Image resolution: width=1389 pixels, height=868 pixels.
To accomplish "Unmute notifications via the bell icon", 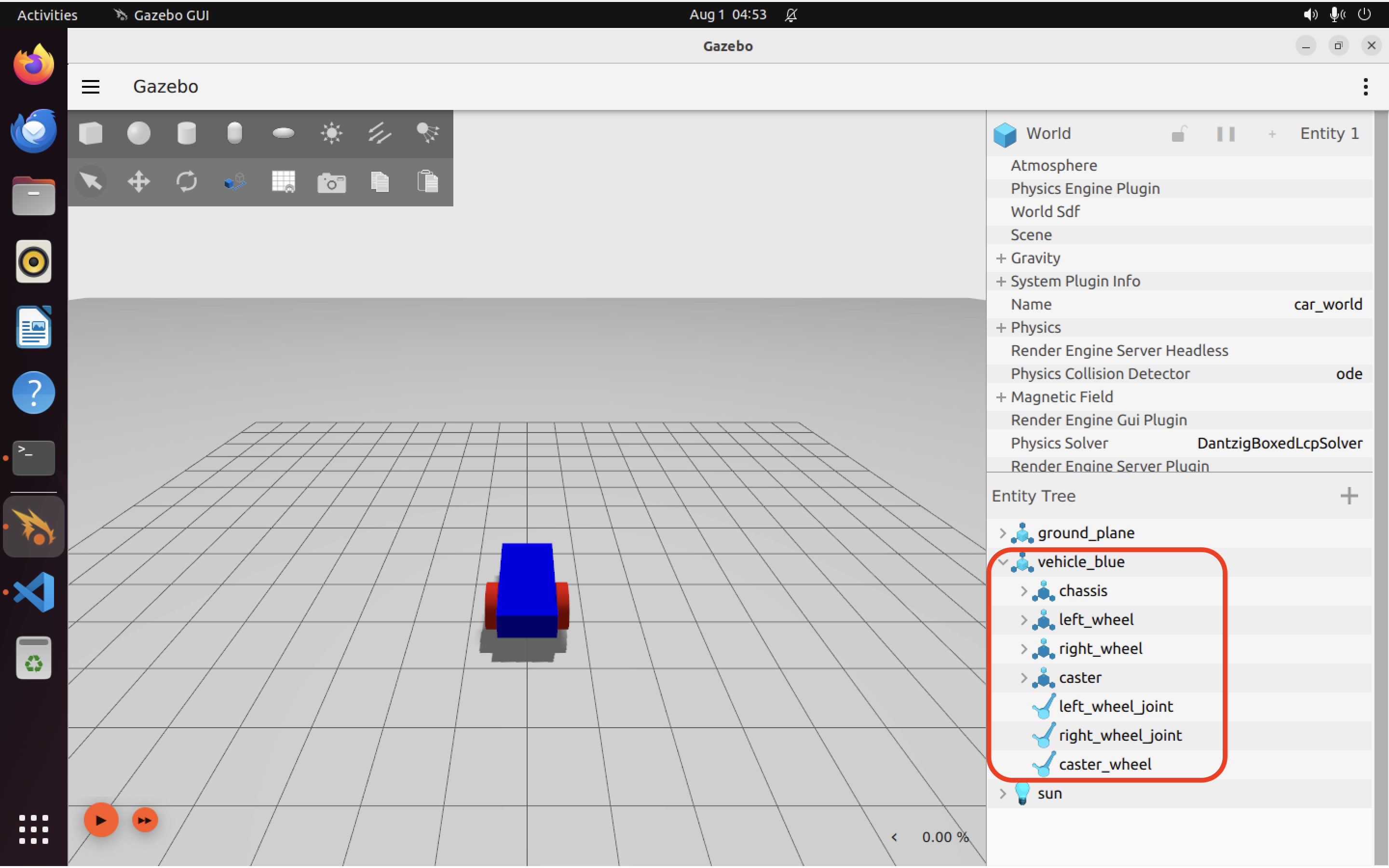I will [790, 14].
